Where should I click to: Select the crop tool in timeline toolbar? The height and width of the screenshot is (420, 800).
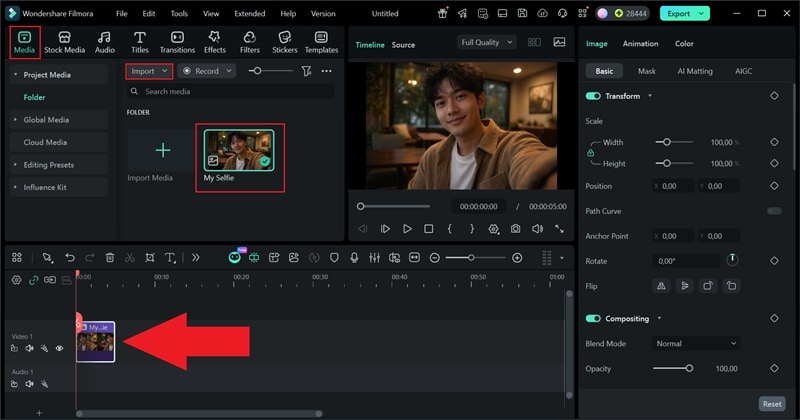pyautogui.click(x=149, y=257)
